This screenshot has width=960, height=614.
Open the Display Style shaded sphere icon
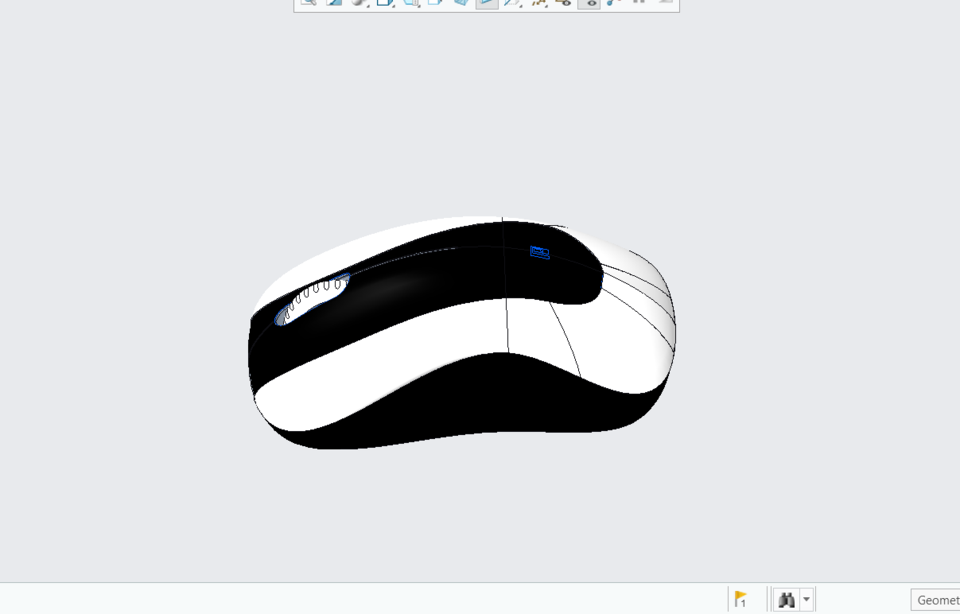(x=358, y=3)
